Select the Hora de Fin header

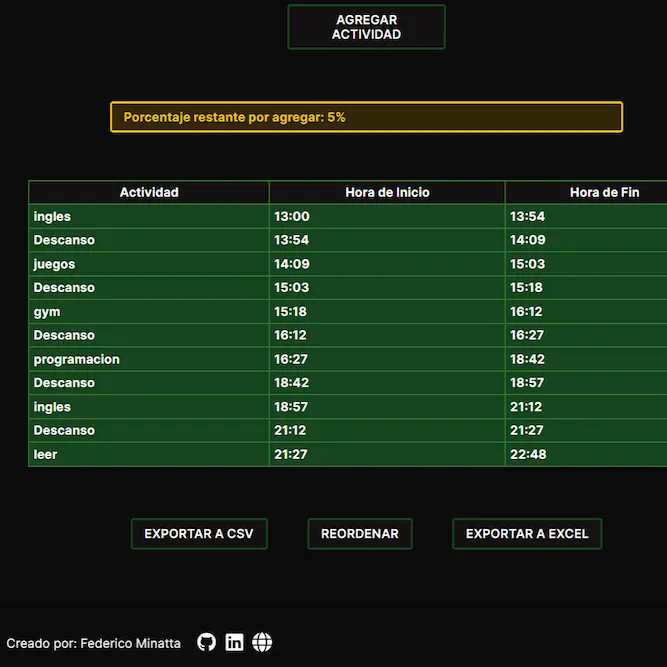pyautogui.click(x=586, y=192)
